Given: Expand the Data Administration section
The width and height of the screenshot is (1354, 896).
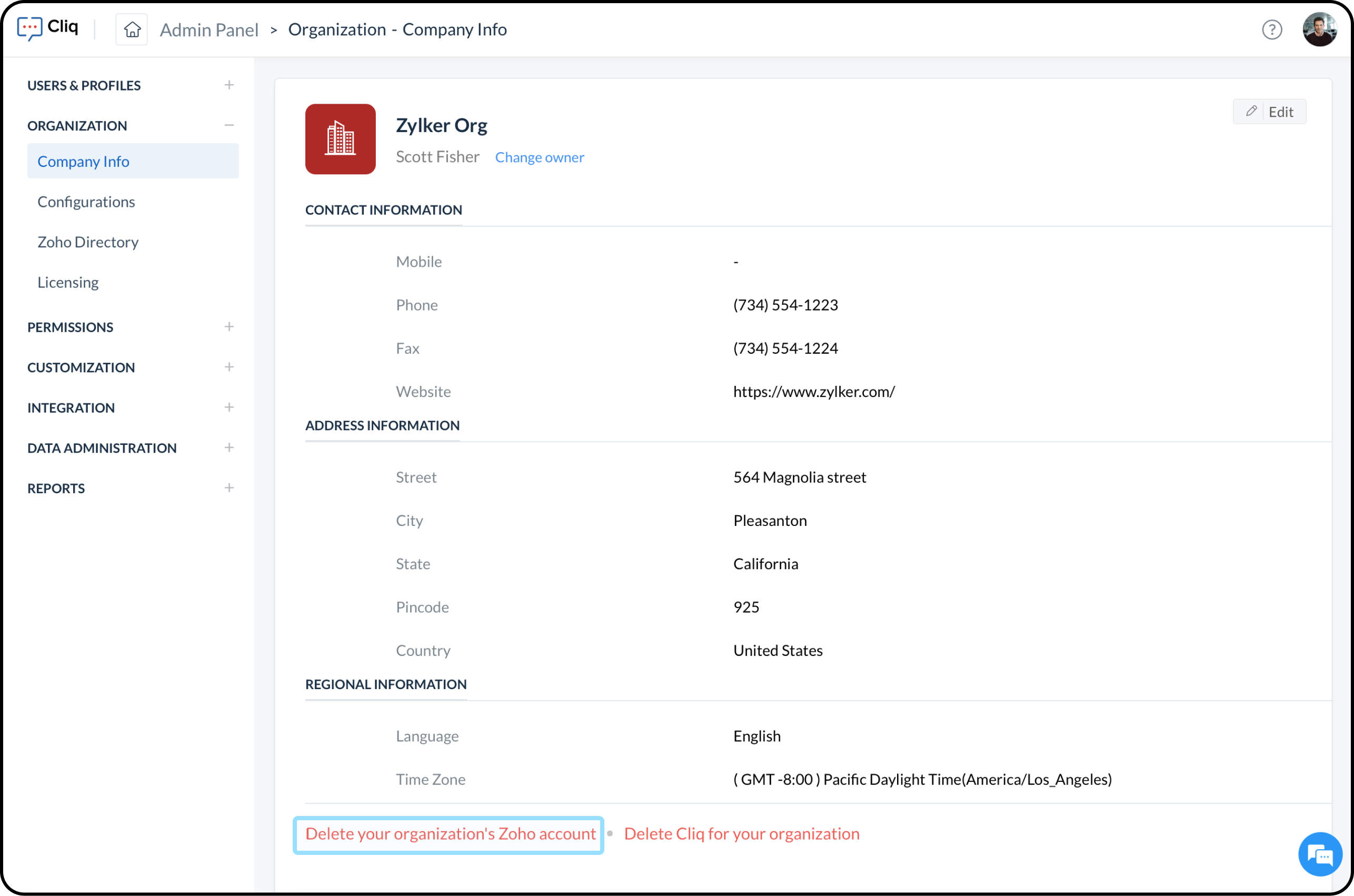Looking at the screenshot, I should point(229,447).
